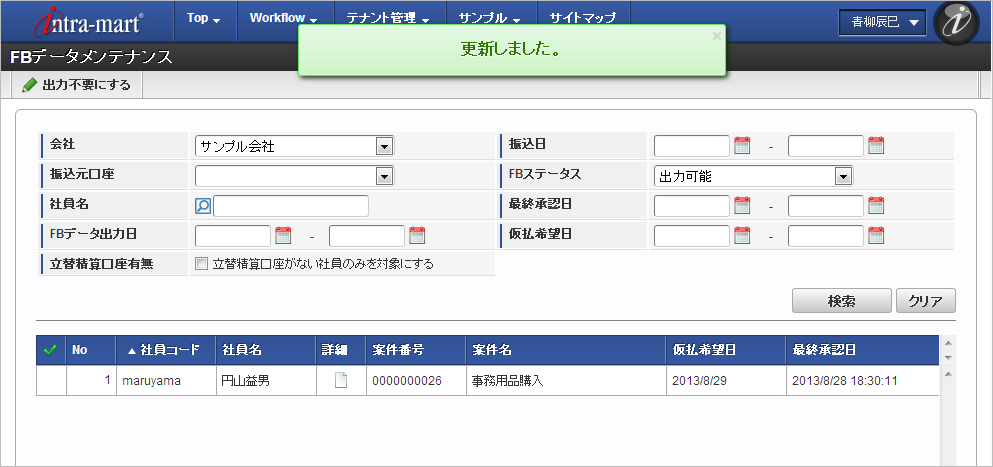Click the 事務用品購入 case name cell
Image resolution: width=993 pixels, height=467 pixels.
[566, 381]
